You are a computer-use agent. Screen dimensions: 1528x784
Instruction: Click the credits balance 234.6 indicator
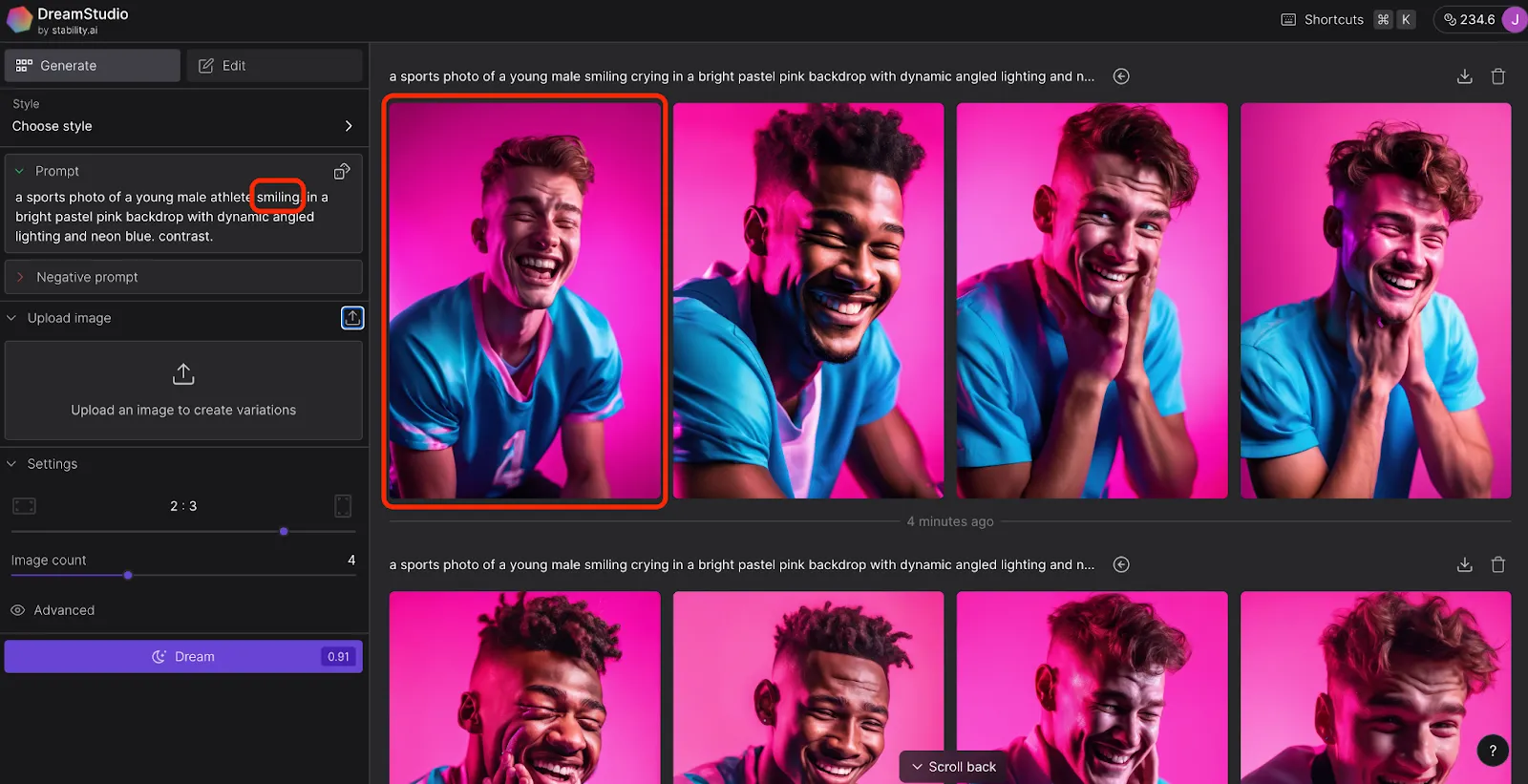[x=1469, y=20]
